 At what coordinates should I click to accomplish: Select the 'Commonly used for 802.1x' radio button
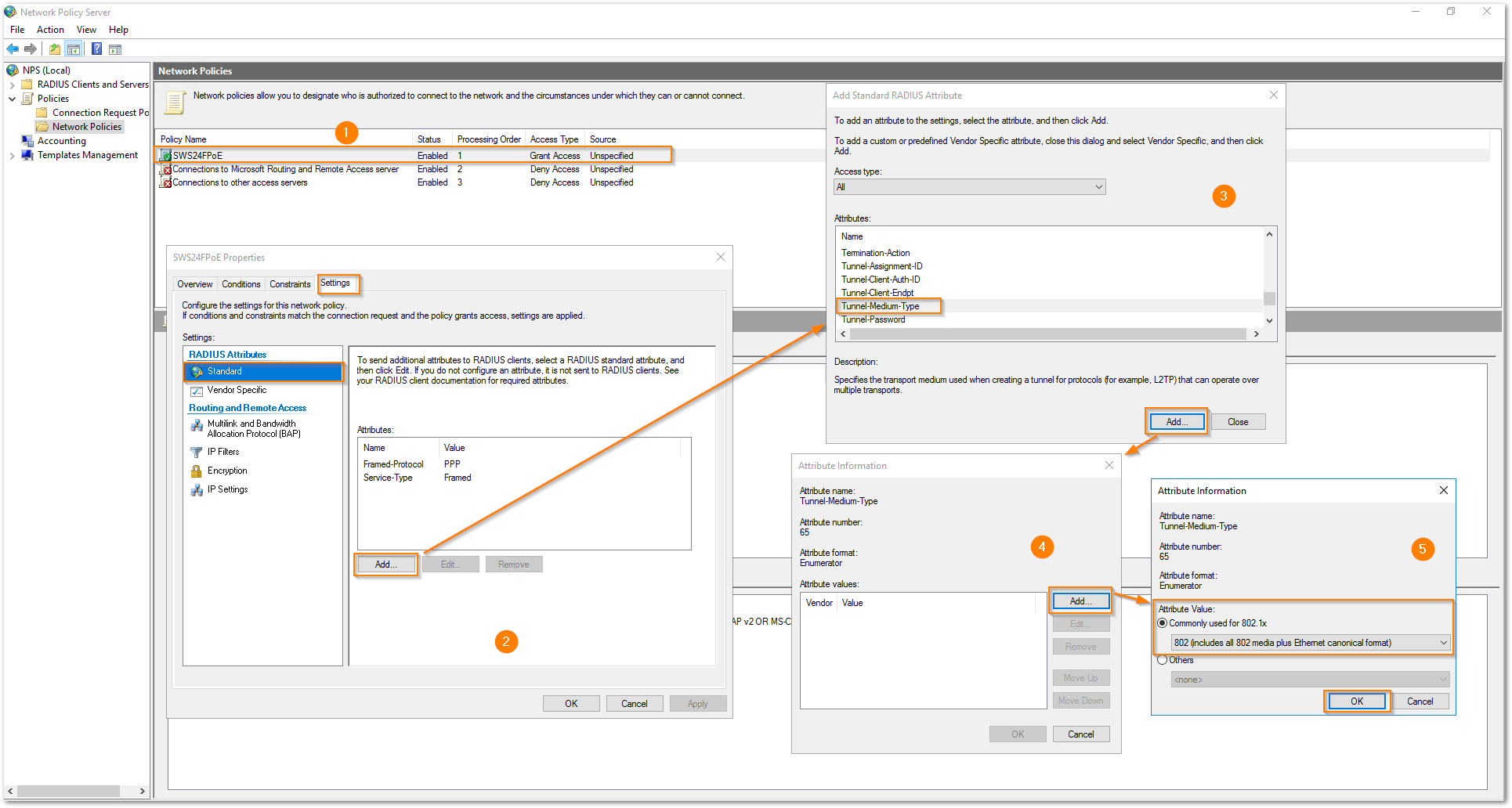pyautogui.click(x=1163, y=623)
